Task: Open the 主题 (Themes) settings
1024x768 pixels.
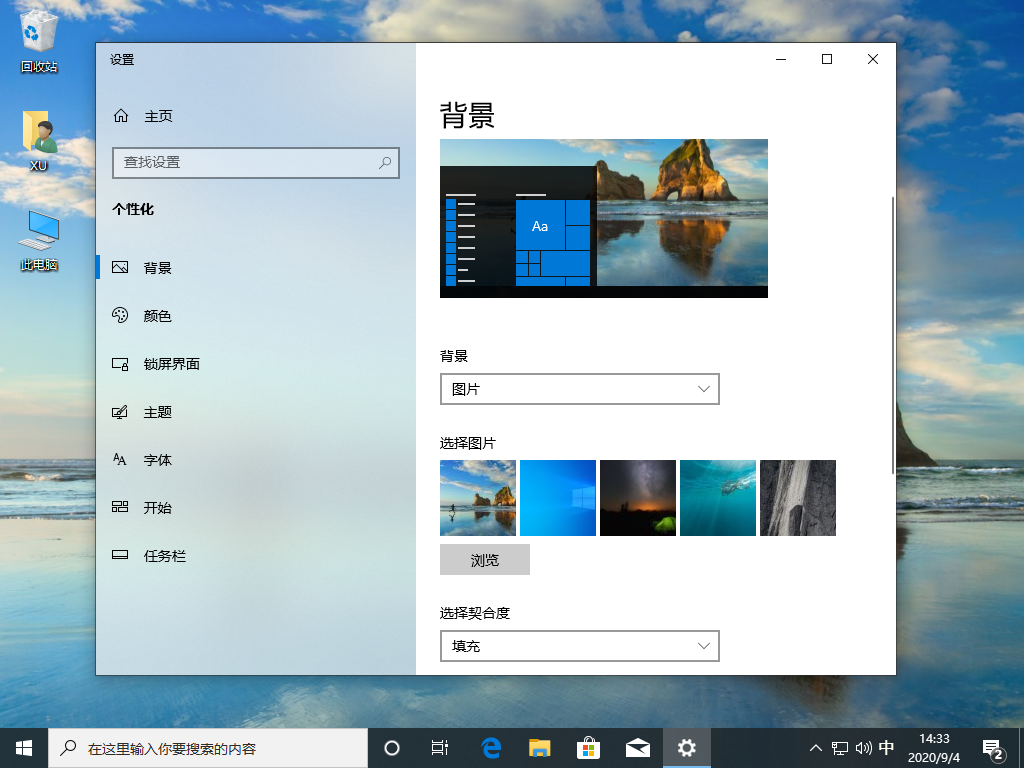Action: point(158,411)
